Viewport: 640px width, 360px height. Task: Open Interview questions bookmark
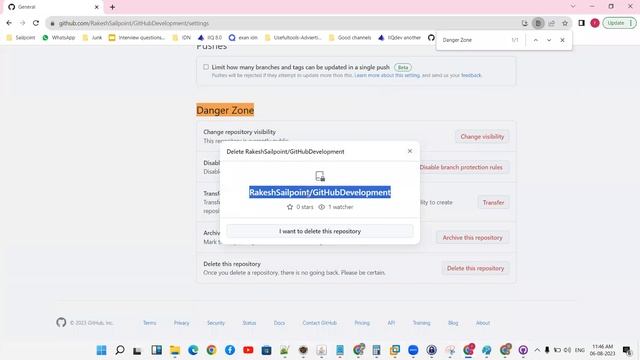click(137, 38)
